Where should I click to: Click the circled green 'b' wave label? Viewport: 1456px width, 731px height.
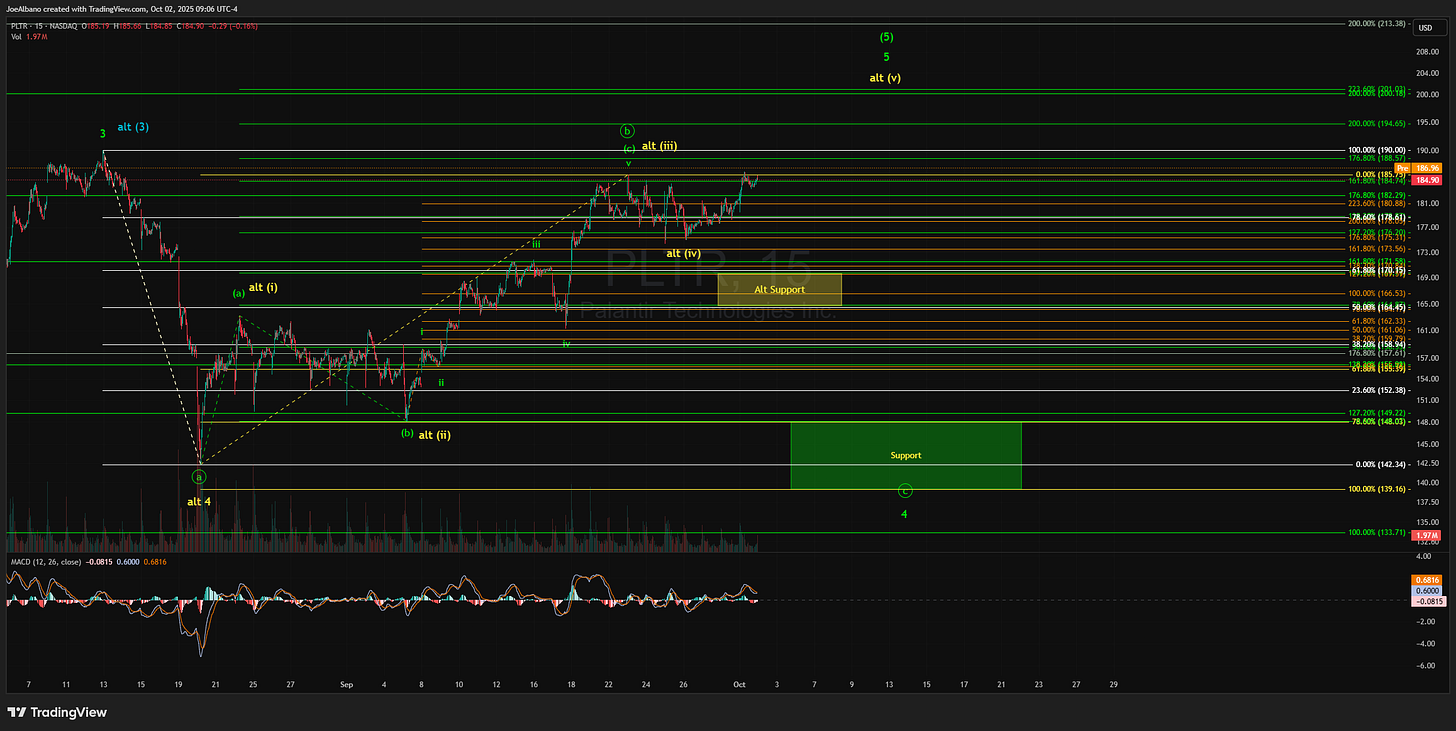tap(627, 131)
